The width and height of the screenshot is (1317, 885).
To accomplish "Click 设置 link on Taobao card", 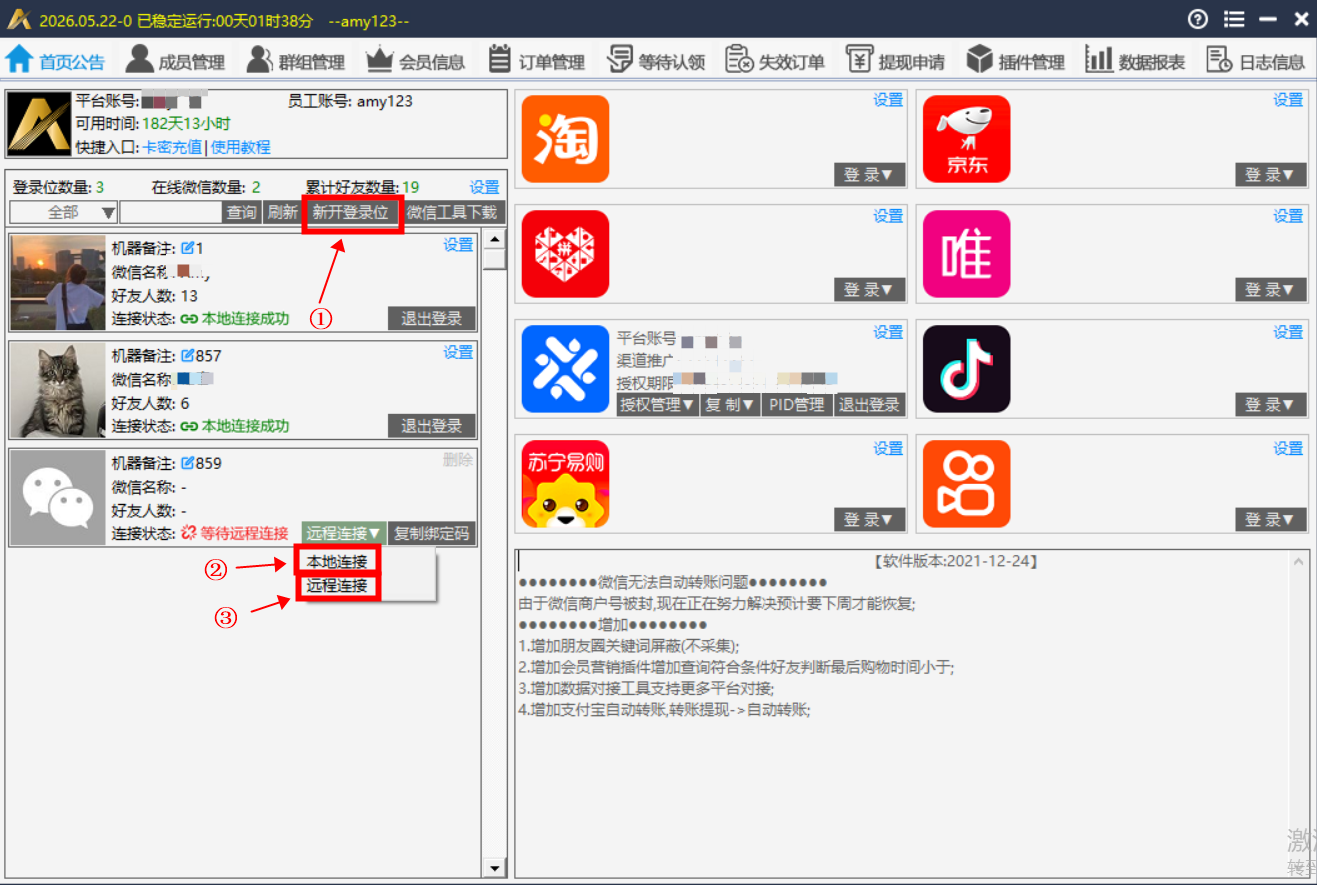I will coord(888,99).
